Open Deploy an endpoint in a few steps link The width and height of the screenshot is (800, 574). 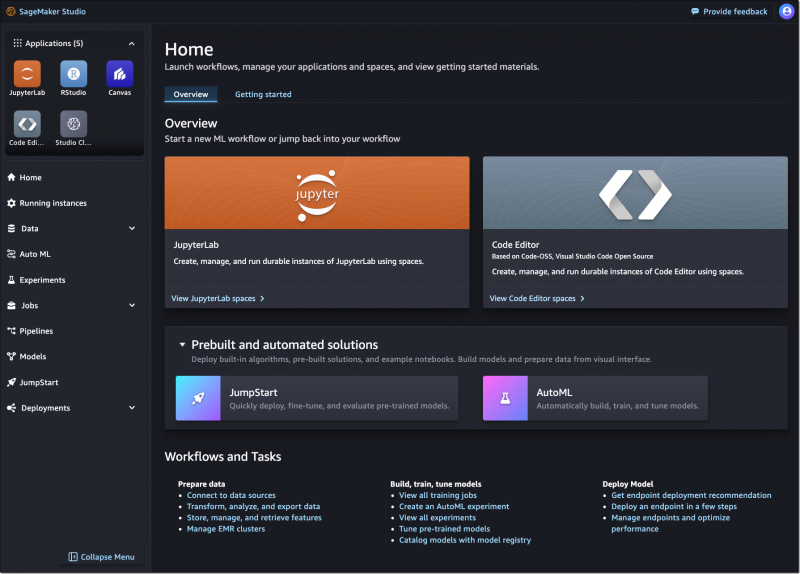click(x=674, y=507)
